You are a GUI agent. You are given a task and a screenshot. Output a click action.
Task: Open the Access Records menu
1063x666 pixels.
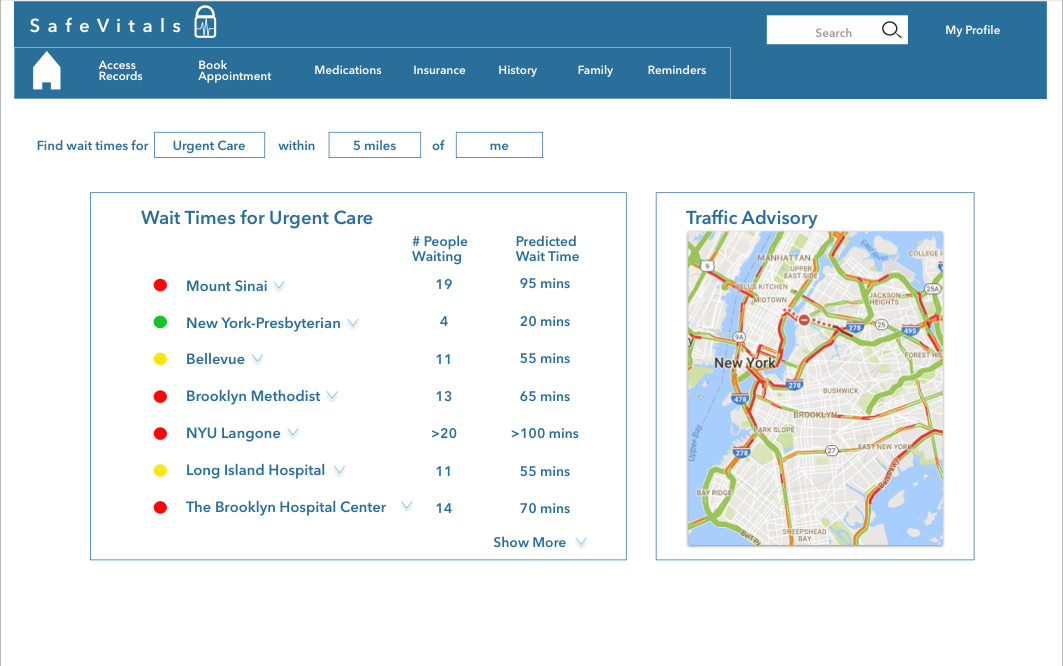(120, 71)
